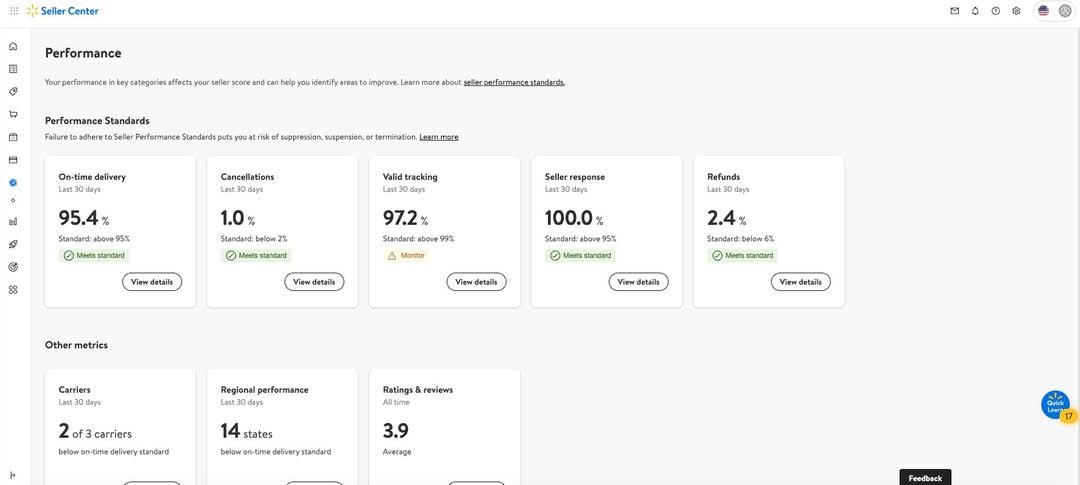1080x485 pixels.
Task: Open the price tag sidebar icon
Action: coord(13,92)
